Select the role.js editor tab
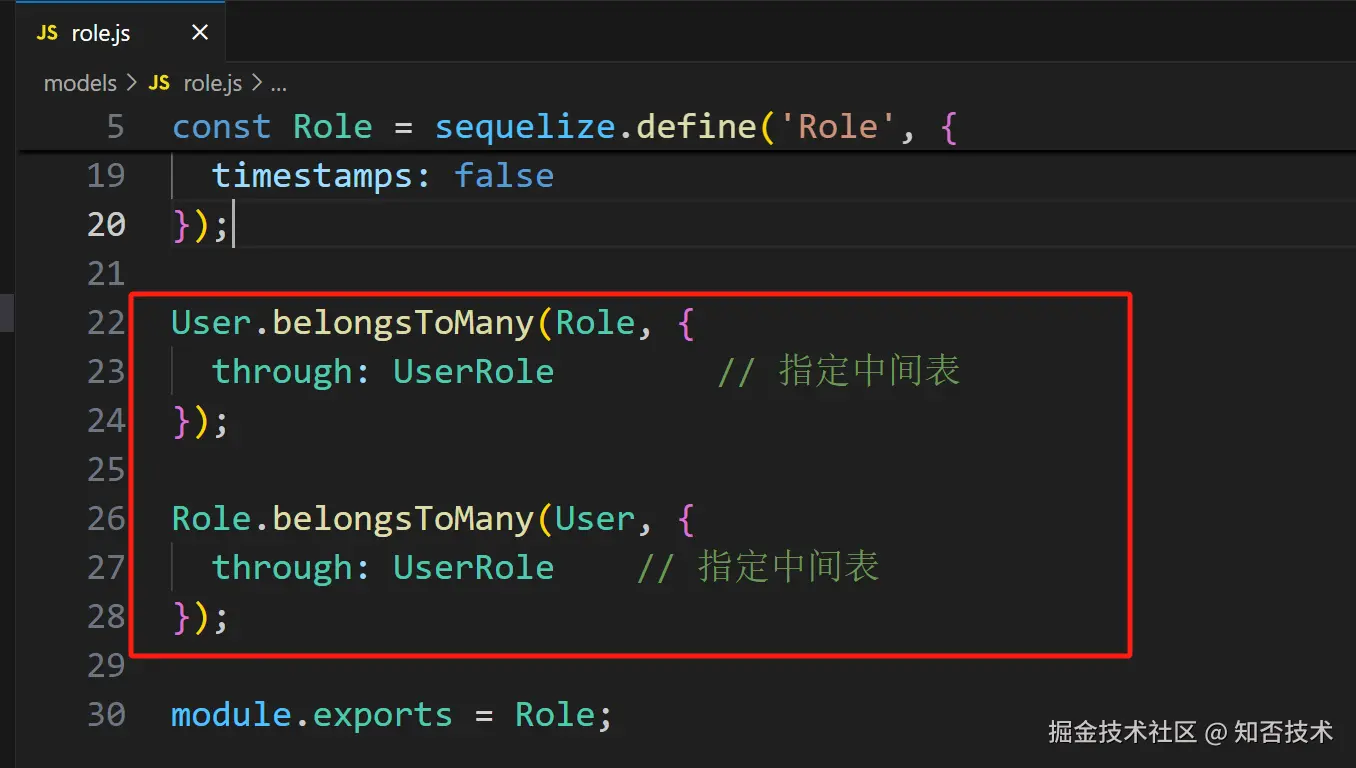Viewport: 1356px width, 768px height. [100, 33]
